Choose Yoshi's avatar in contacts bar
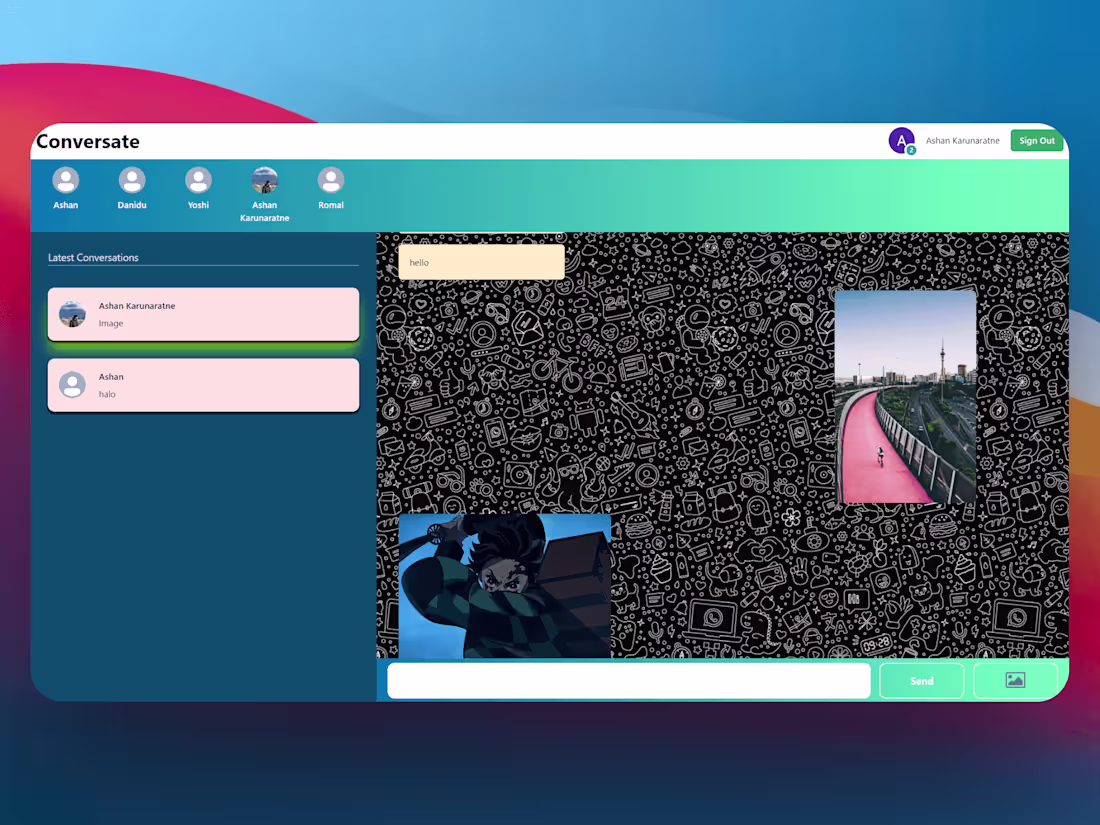Viewport: 1100px width, 825px height. pyautogui.click(x=199, y=180)
